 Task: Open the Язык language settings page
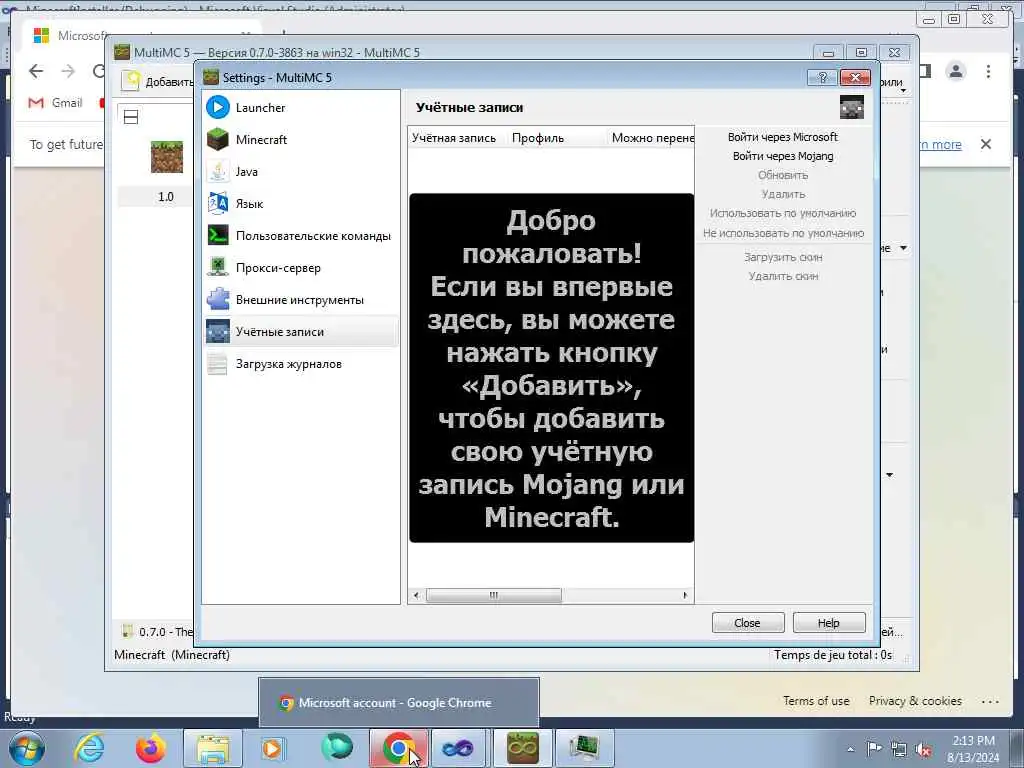pos(300,203)
